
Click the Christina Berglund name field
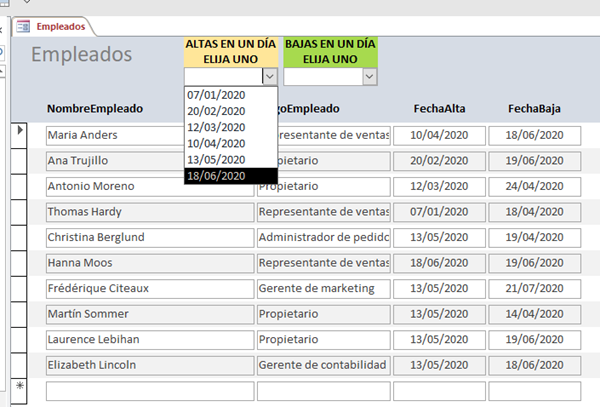tap(150, 238)
